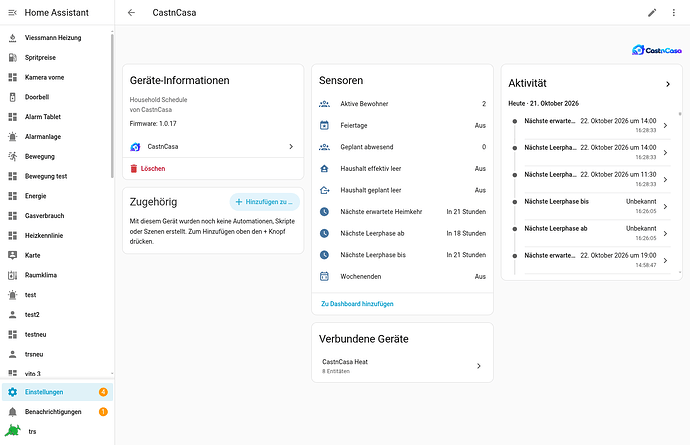690x445 pixels.
Task: Click the CastnCasa logo in top right
Action: [x=657, y=50]
